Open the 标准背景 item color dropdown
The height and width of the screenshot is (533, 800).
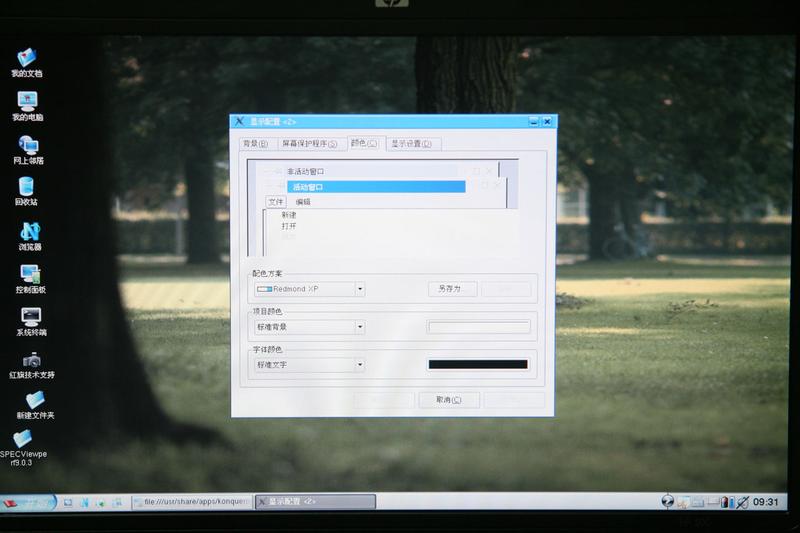309,327
